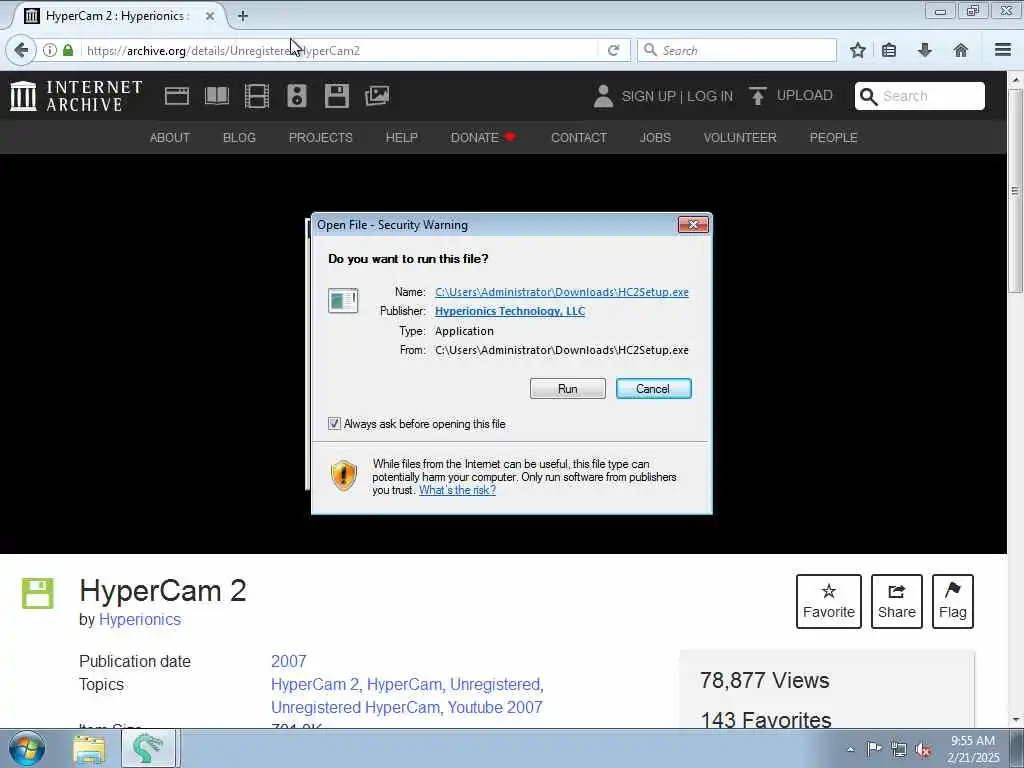Image resolution: width=1024 pixels, height=768 pixels.
Task: Open the PROJECTS menu item
Action: (x=321, y=137)
